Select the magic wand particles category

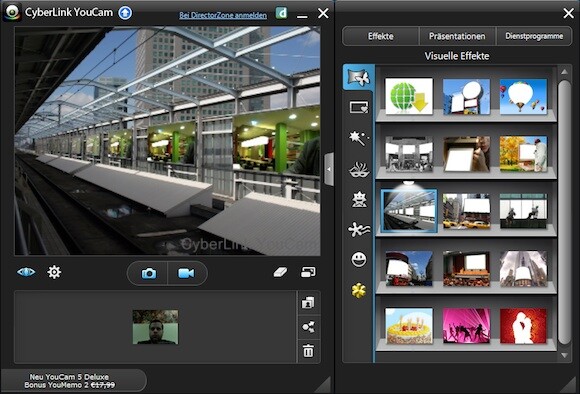click(358, 138)
